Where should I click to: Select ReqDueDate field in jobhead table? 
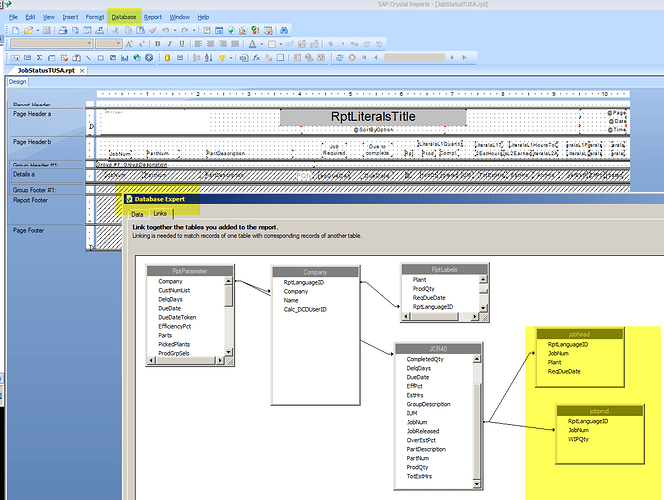(564, 371)
